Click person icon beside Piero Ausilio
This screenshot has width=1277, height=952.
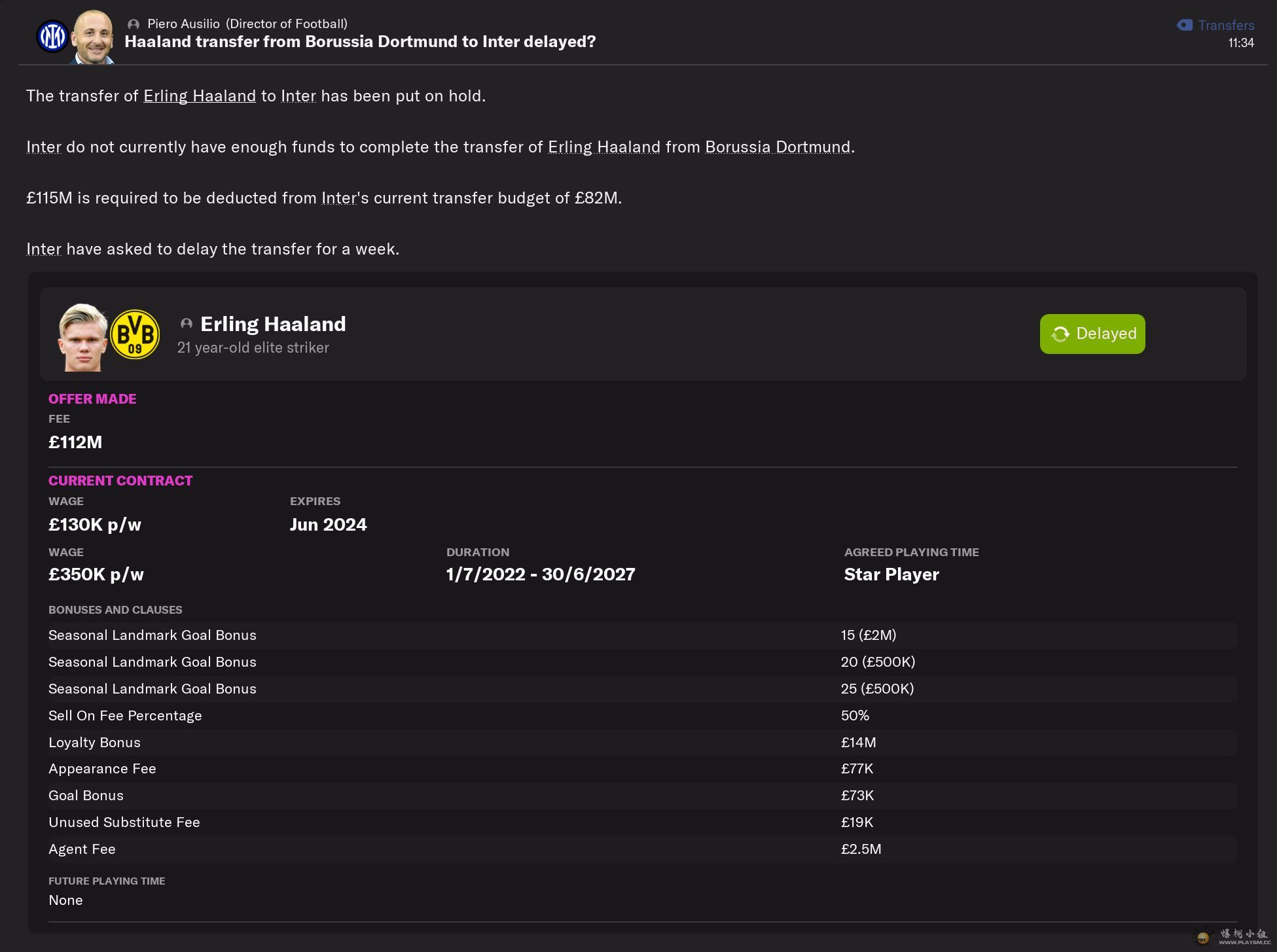[134, 24]
